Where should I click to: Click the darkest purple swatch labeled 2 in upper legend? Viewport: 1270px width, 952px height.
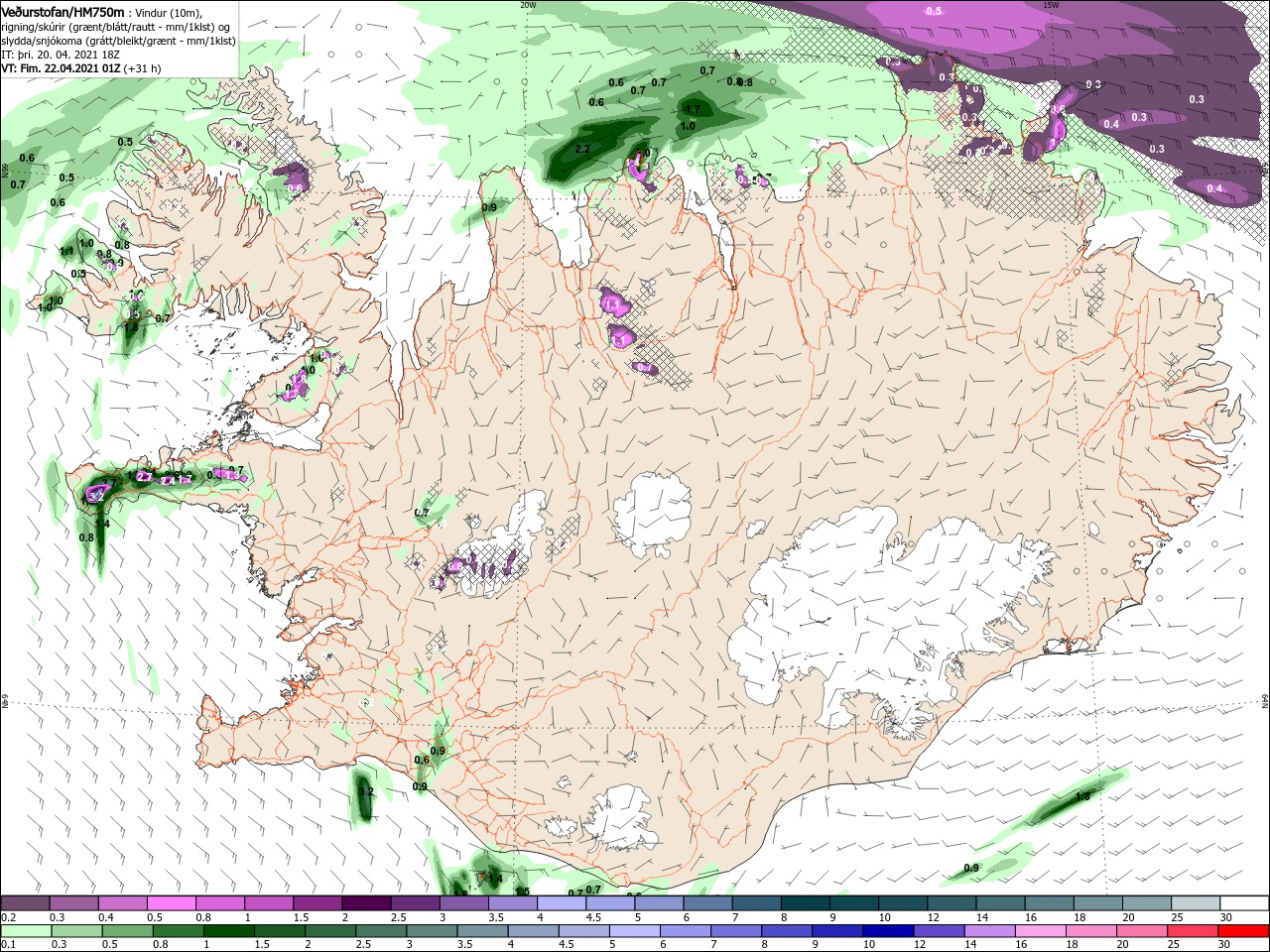click(x=365, y=903)
